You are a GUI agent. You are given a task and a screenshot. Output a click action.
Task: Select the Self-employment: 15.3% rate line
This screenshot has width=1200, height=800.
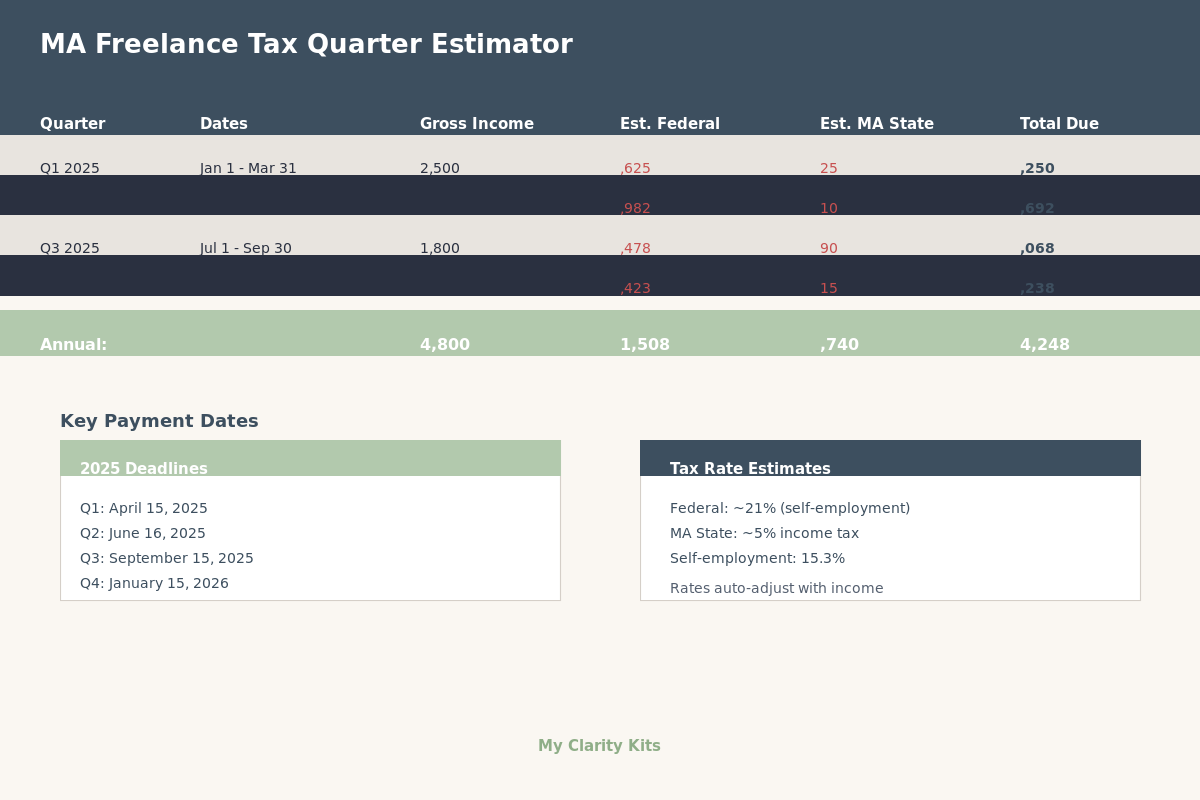pyautogui.click(x=757, y=558)
